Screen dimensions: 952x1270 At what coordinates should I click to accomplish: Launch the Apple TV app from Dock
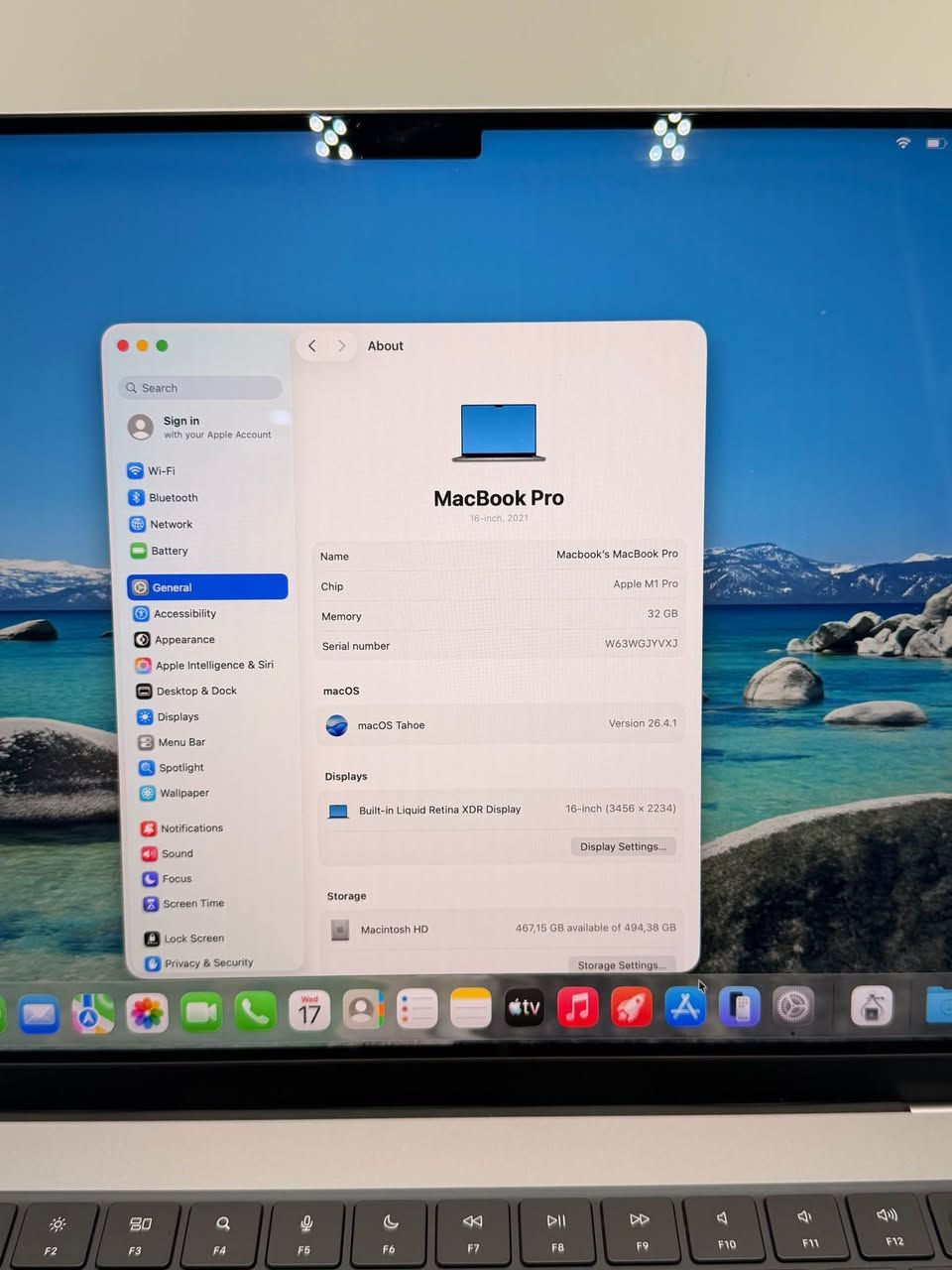[524, 1008]
